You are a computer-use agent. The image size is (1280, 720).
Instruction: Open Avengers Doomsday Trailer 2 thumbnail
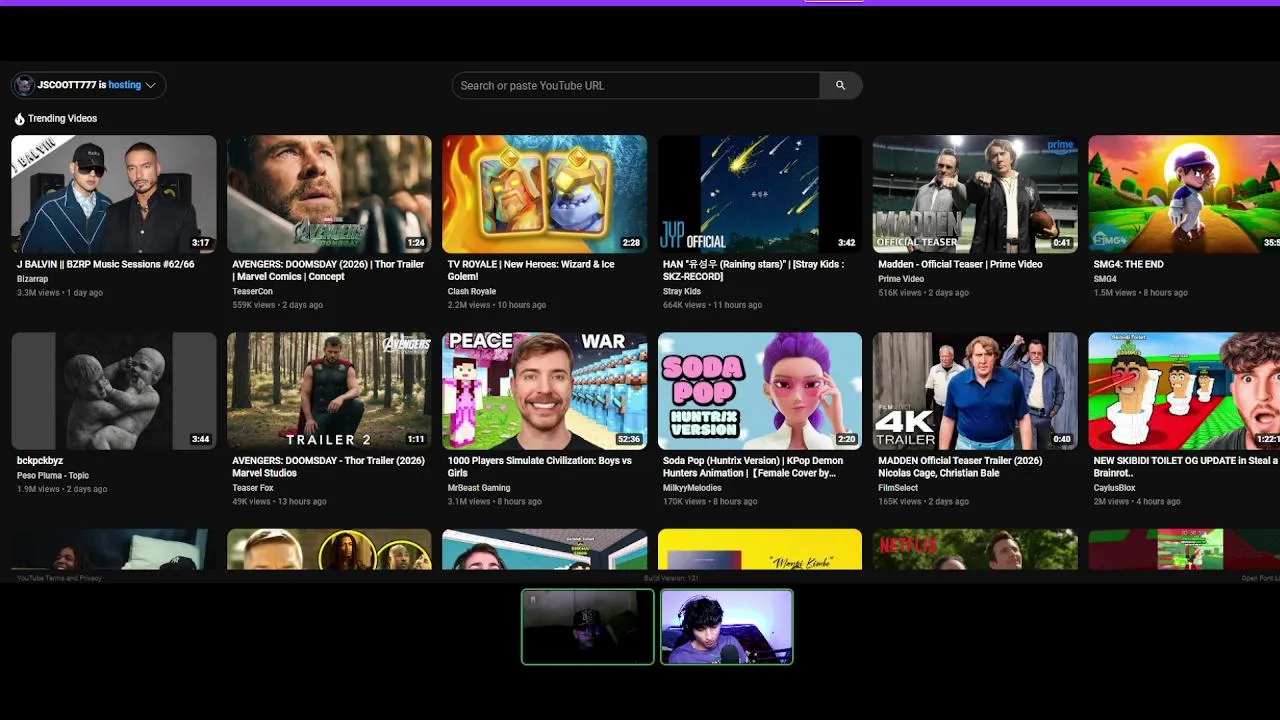pyautogui.click(x=329, y=391)
